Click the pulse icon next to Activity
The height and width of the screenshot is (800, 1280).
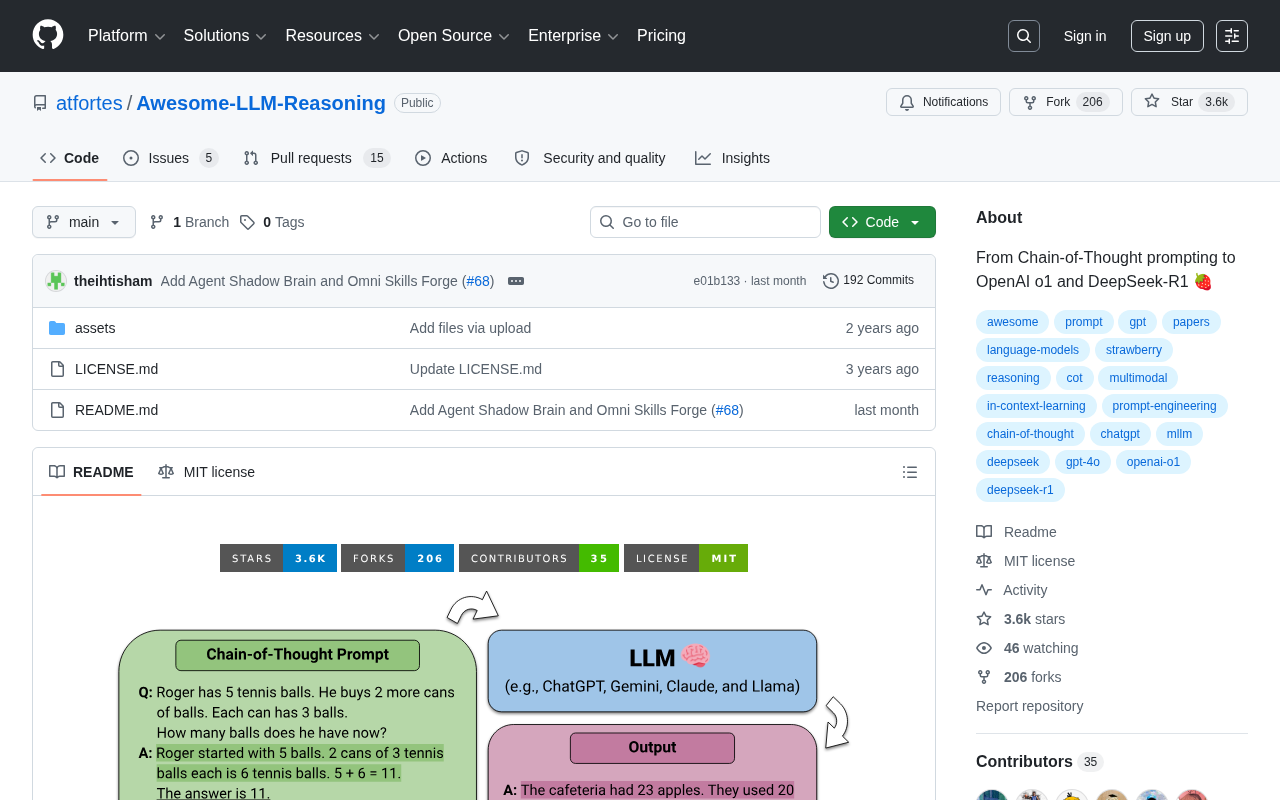coord(984,590)
